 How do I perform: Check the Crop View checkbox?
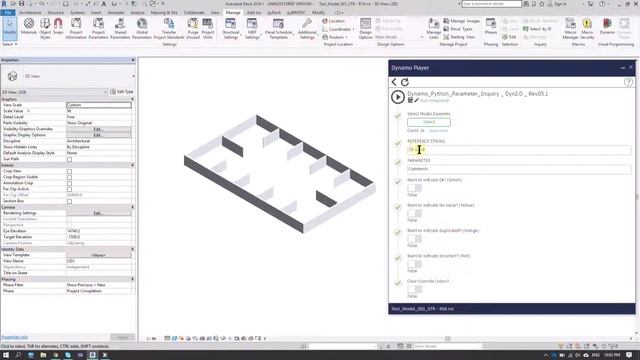[x=69, y=171]
